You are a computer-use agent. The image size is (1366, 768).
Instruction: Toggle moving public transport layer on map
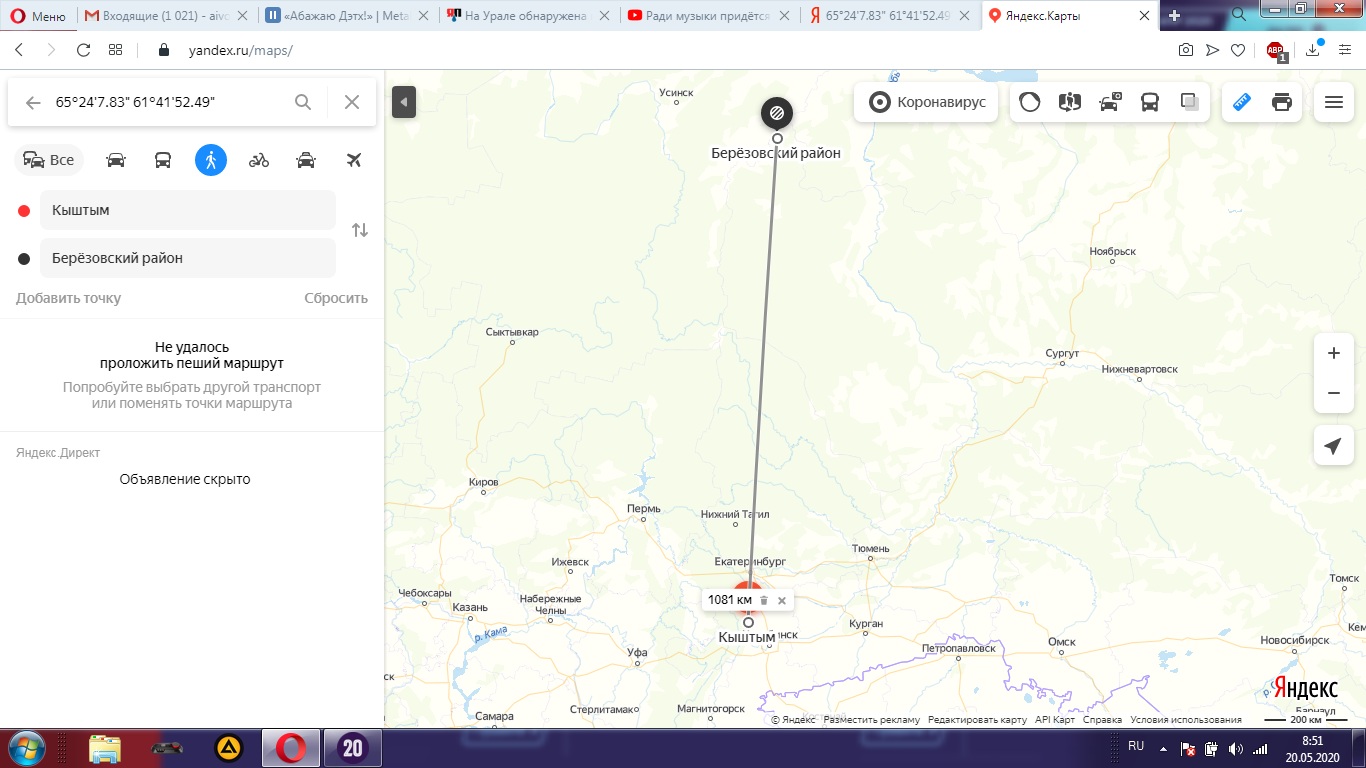[x=1150, y=102]
